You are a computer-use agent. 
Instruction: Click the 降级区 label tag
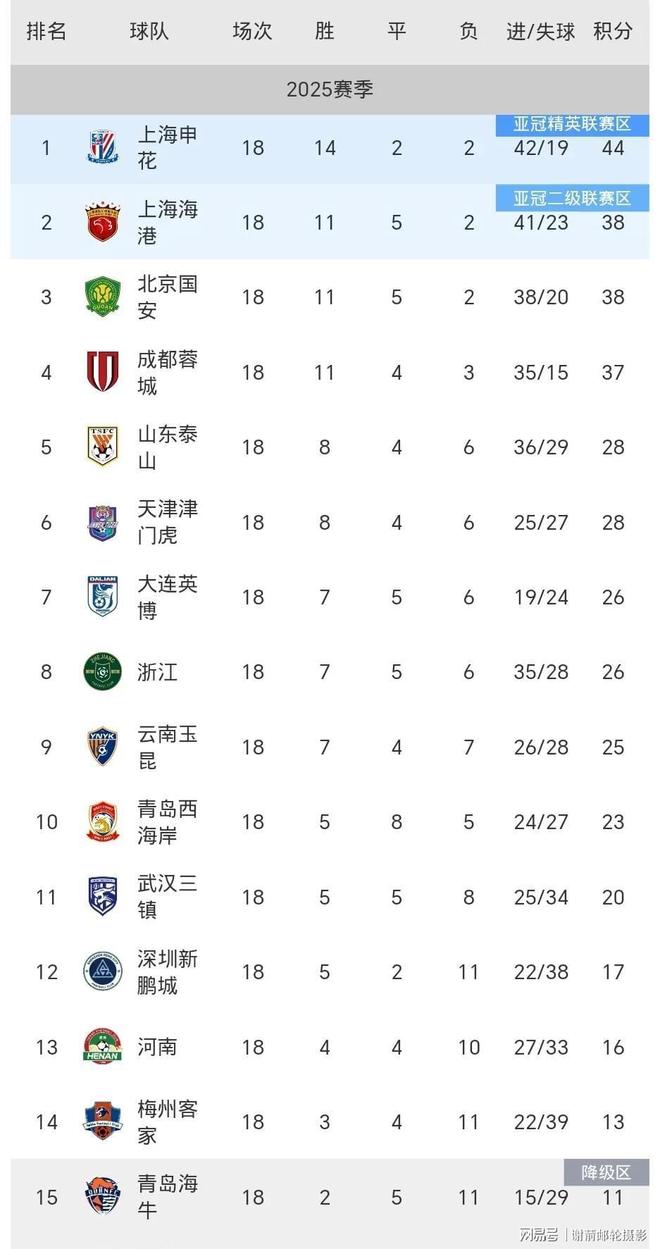tap(608, 1172)
